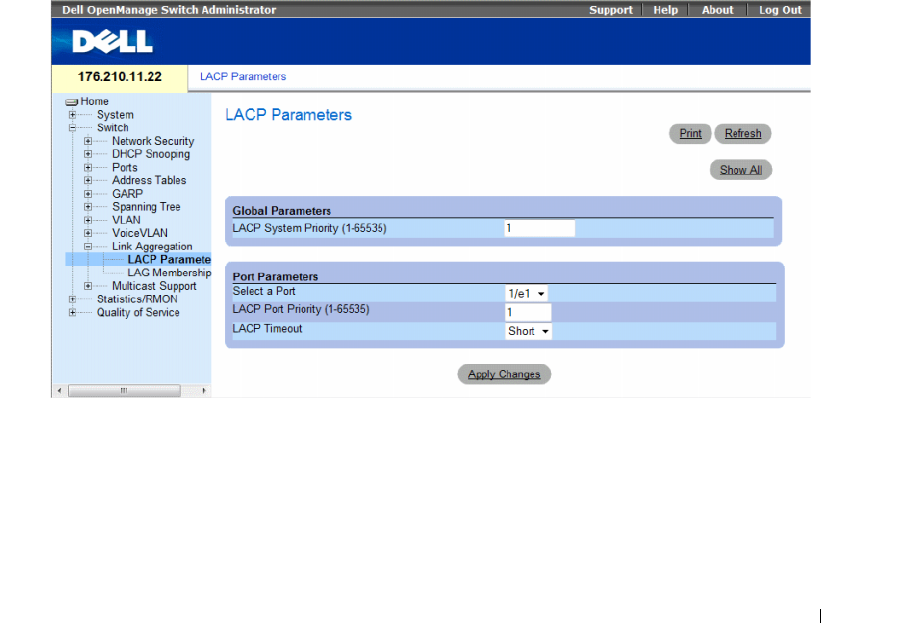
Task: Expand the VLAN node
Action: tap(88, 220)
